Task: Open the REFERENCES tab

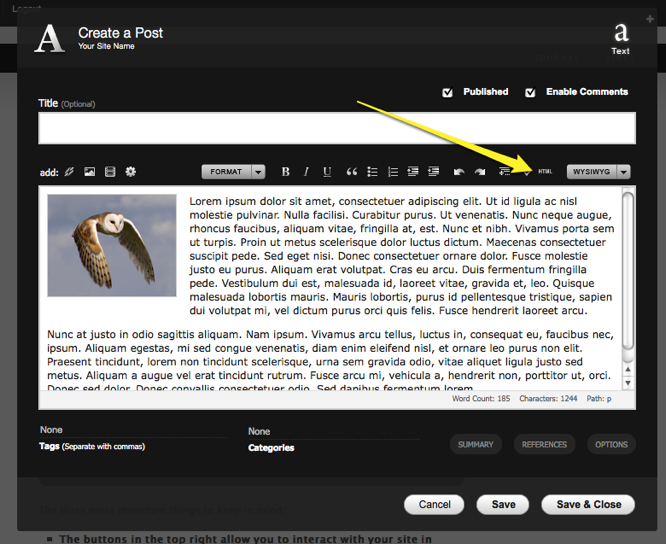Action: [x=544, y=444]
